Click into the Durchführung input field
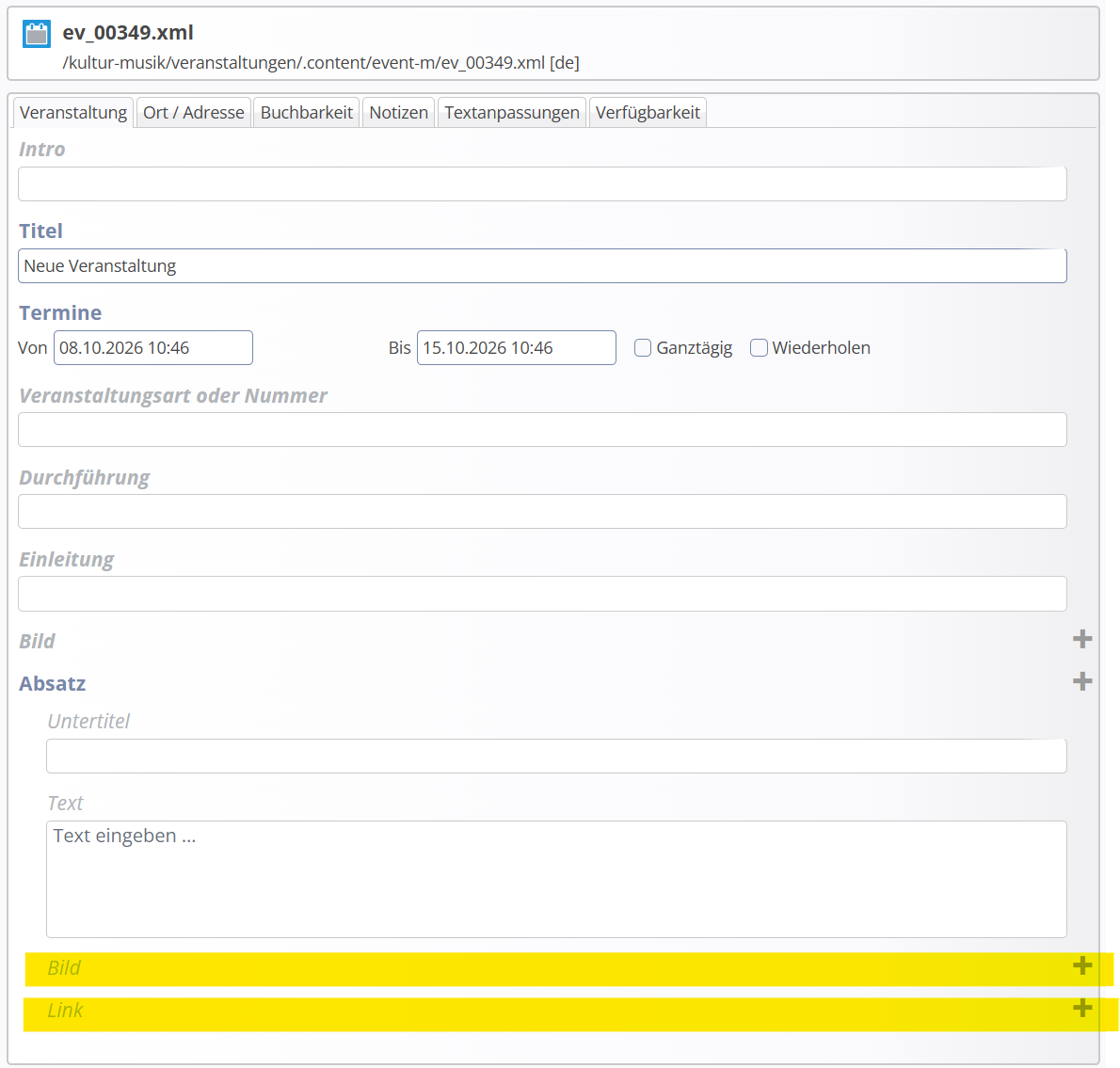 [542, 512]
